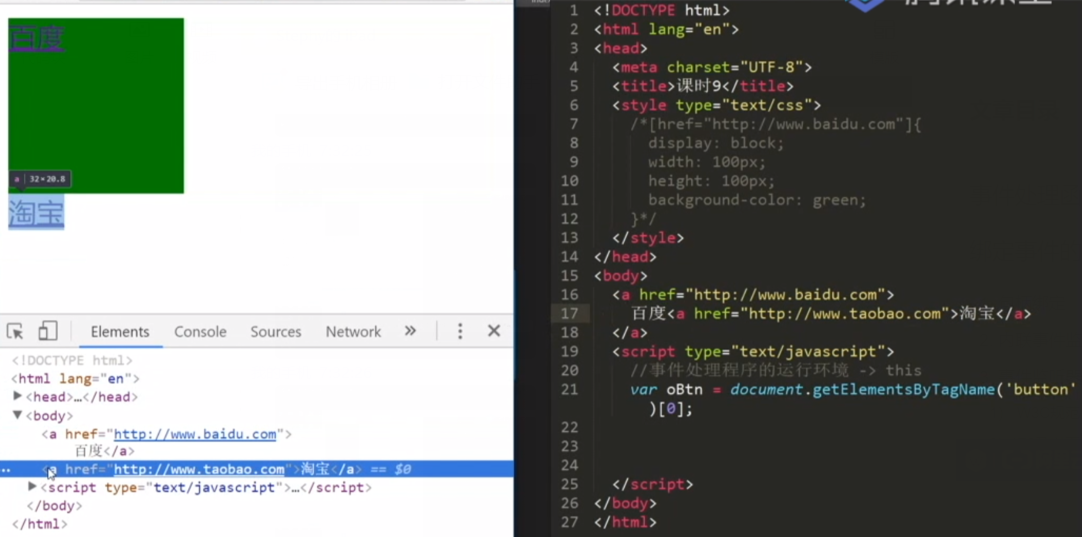Collapse the body node in DOM tree
The width and height of the screenshot is (1082, 537).
pyautogui.click(x=18, y=415)
